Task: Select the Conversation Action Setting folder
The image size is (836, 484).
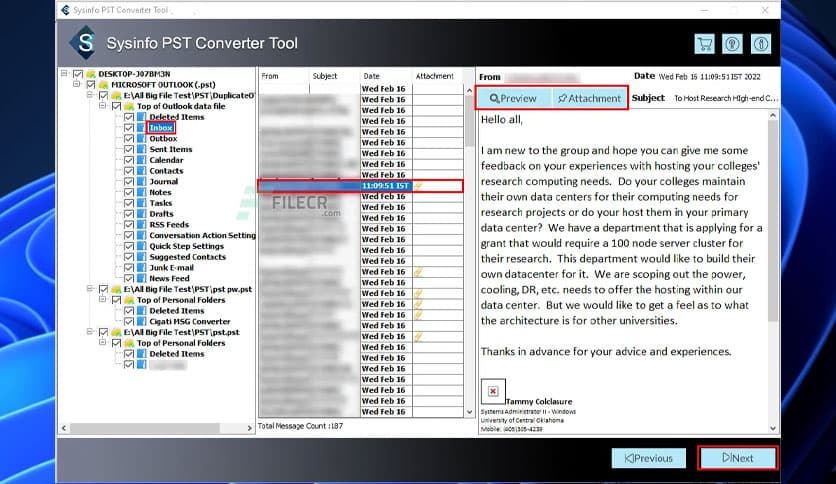Action: pyautogui.click(x=202, y=235)
